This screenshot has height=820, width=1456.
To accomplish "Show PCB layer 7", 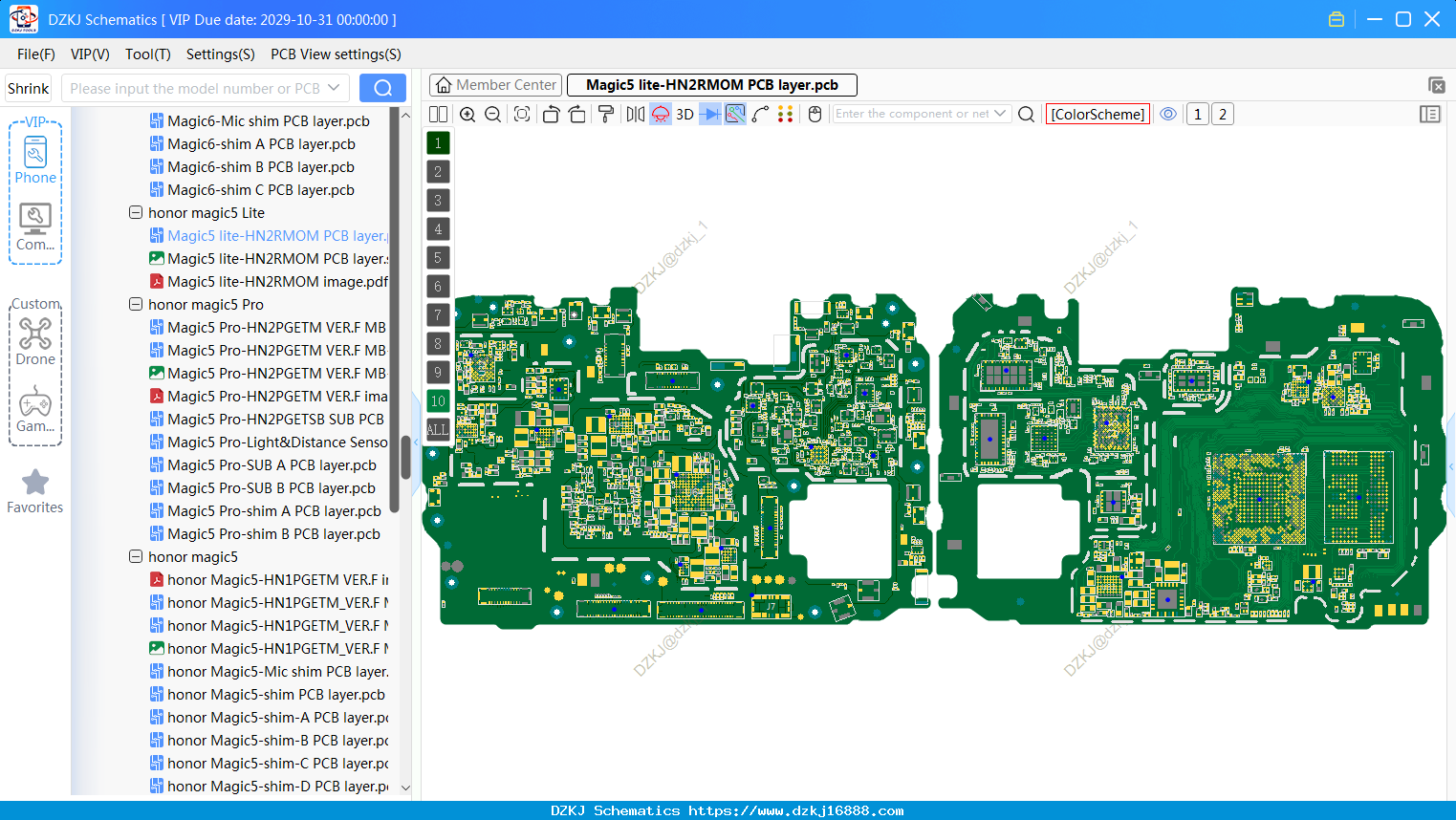I will click(438, 315).
